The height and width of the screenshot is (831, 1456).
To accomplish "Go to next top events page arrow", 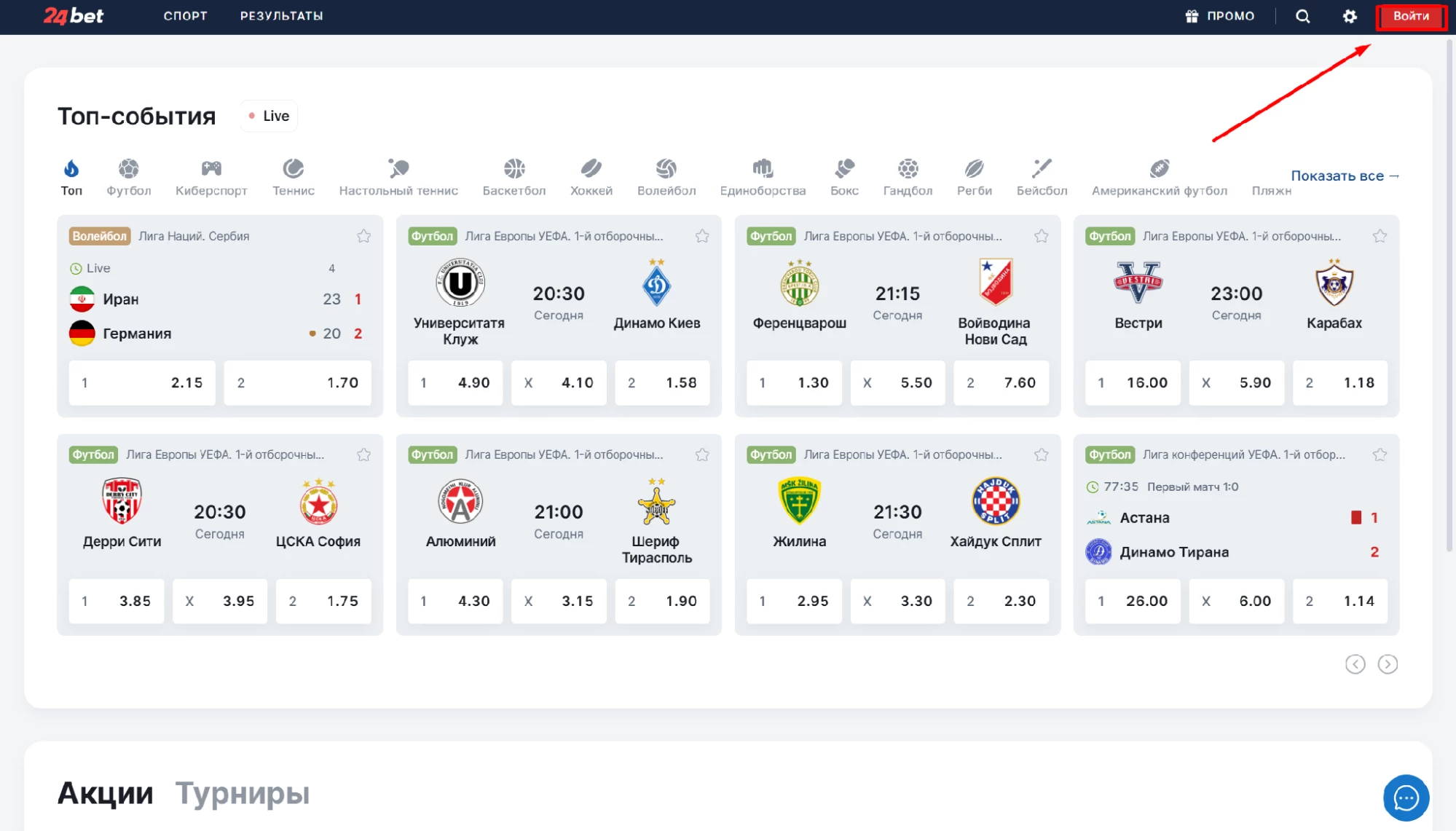I will [1388, 664].
